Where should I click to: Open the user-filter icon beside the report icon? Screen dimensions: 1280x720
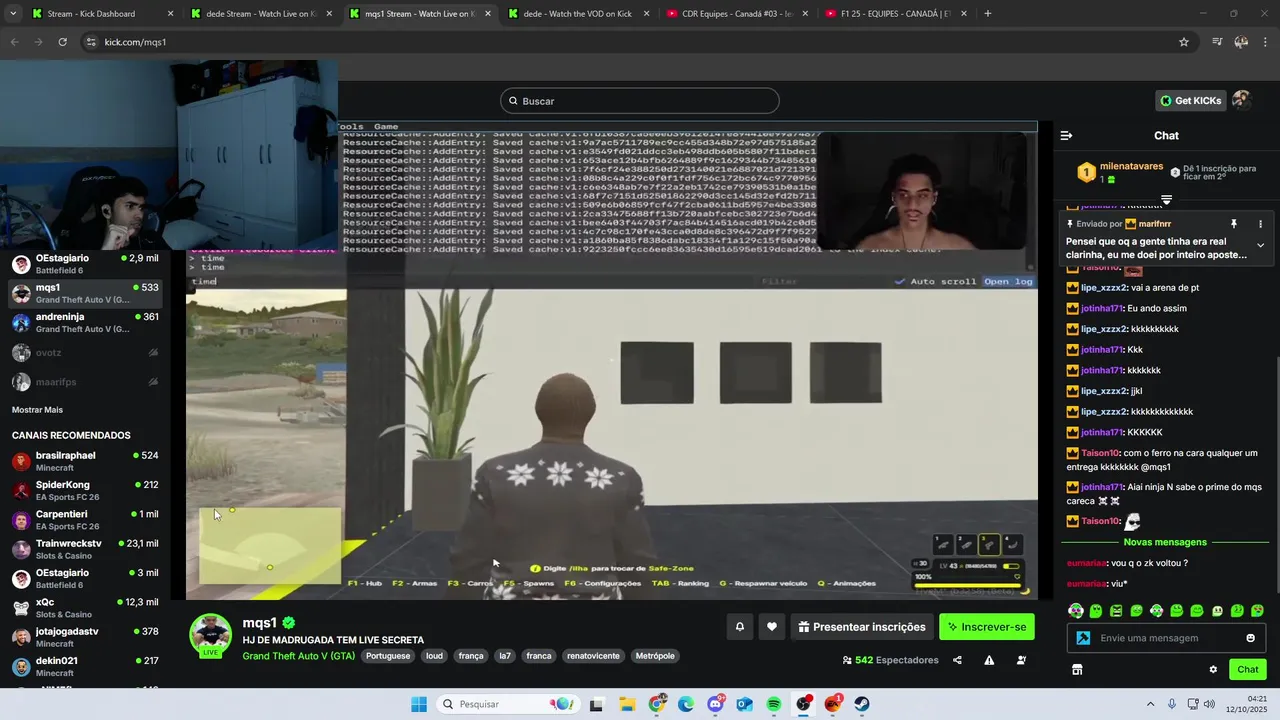(1021, 660)
